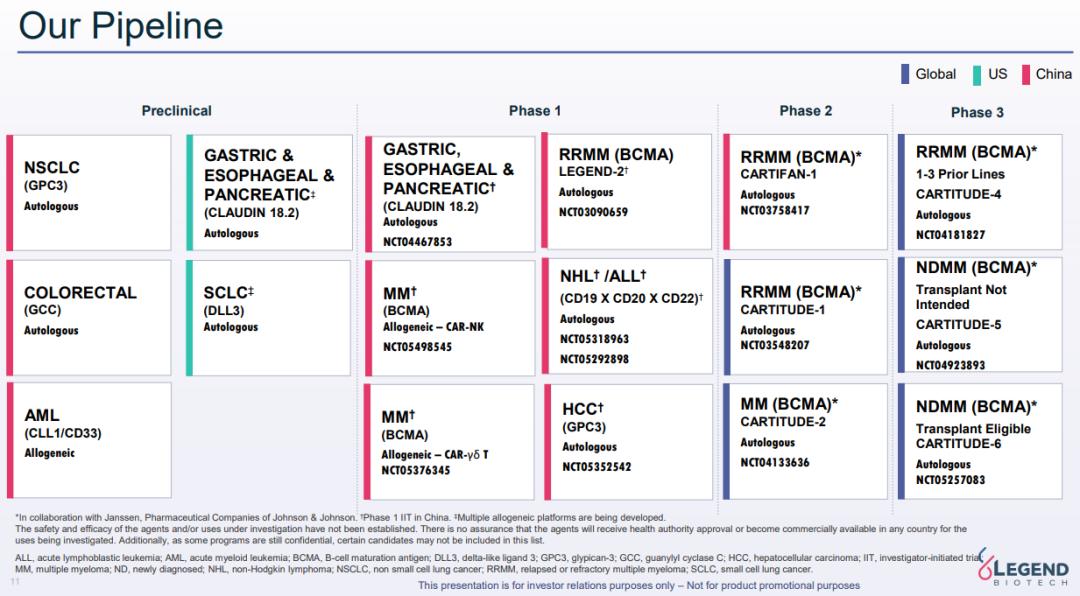Select the Phase 1 column header
Screen dimensions: 1080x596
point(535,111)
